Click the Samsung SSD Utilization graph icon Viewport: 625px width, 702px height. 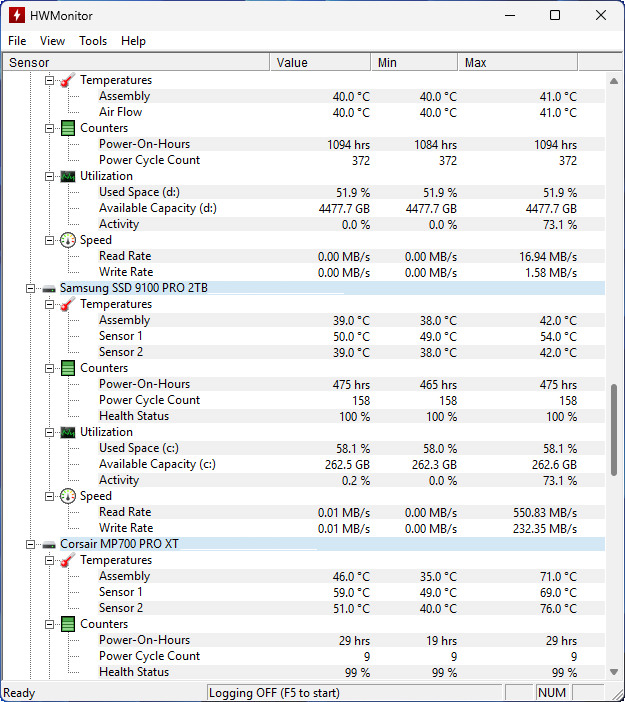68,432
